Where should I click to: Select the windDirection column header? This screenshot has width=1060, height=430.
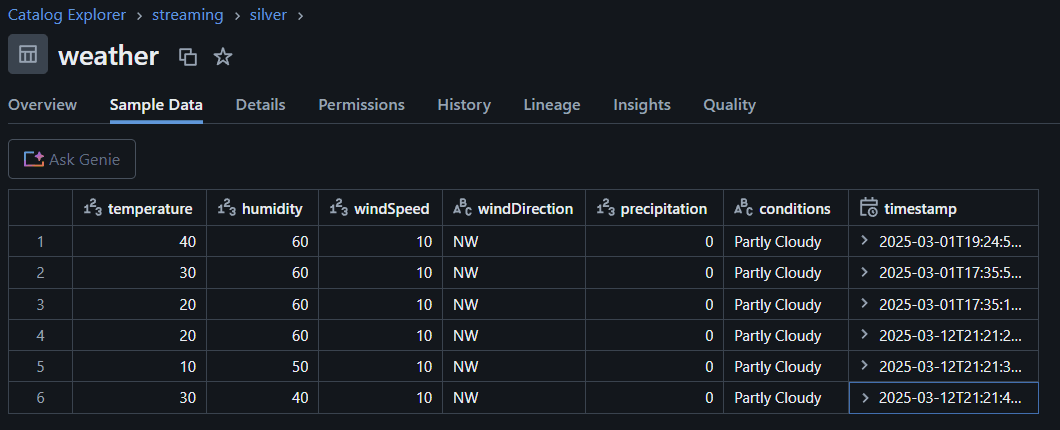514,209
